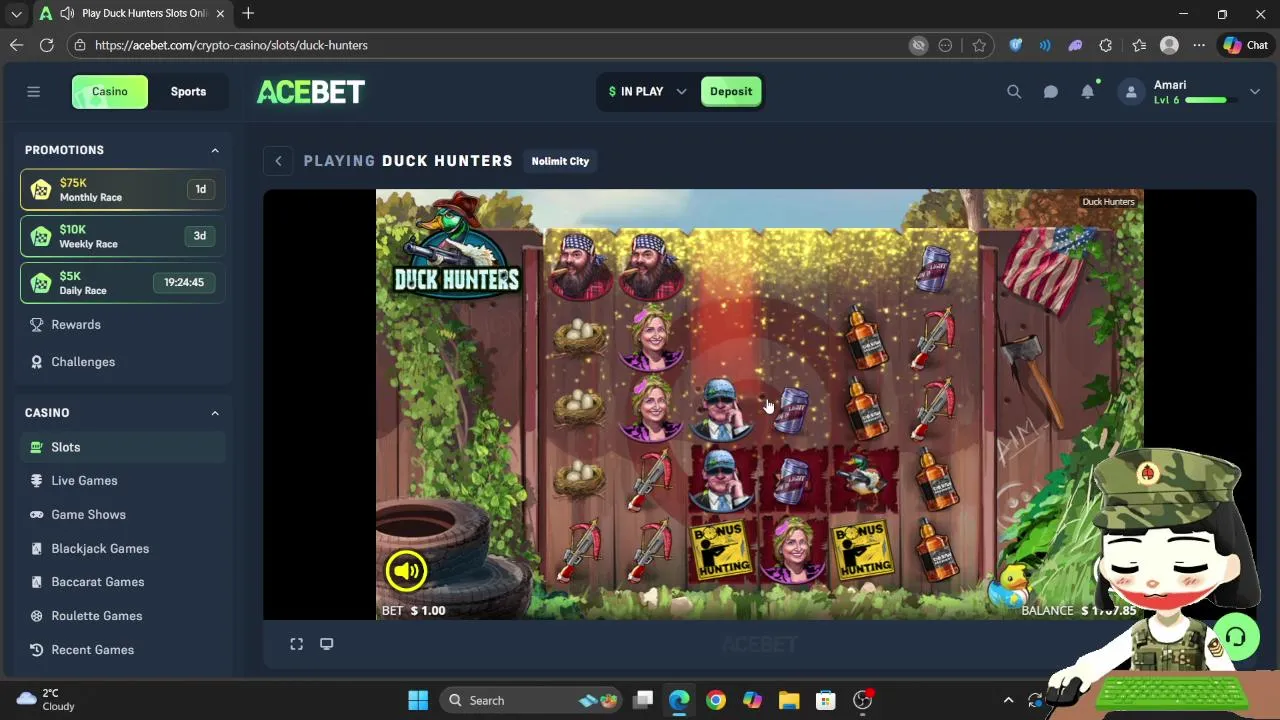Open the weather widget showing 2°C Cloudy
The width and height of the screenshot is (1280, 720).
(47, 700)
